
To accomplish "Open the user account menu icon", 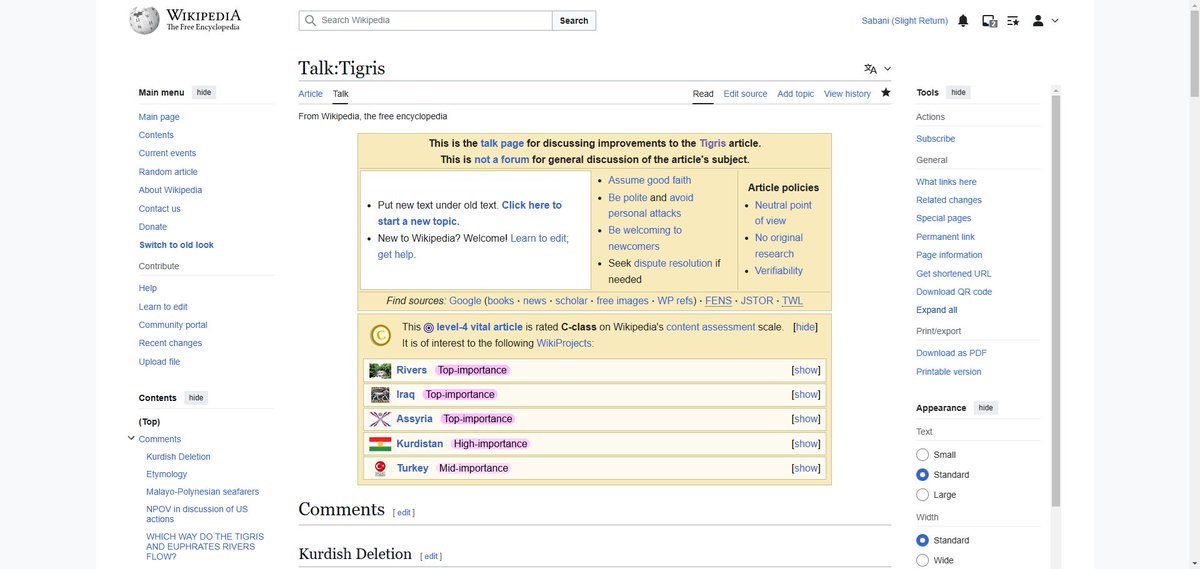I will [1038, 20].
